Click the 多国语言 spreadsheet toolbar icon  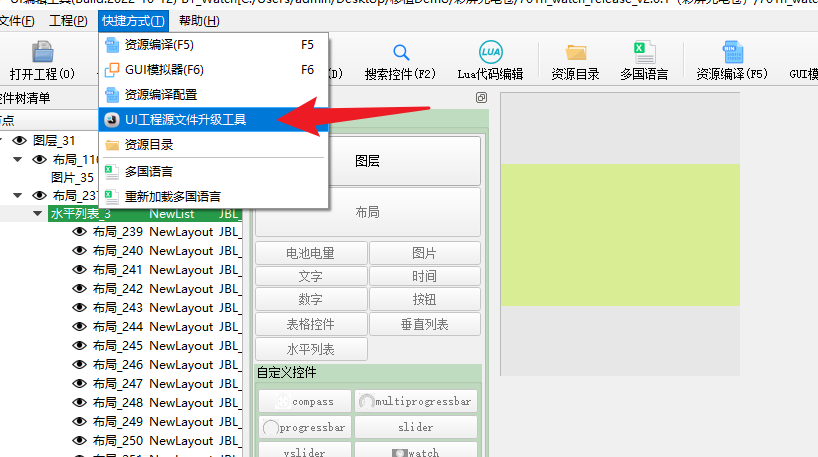[x=644, y=52]
